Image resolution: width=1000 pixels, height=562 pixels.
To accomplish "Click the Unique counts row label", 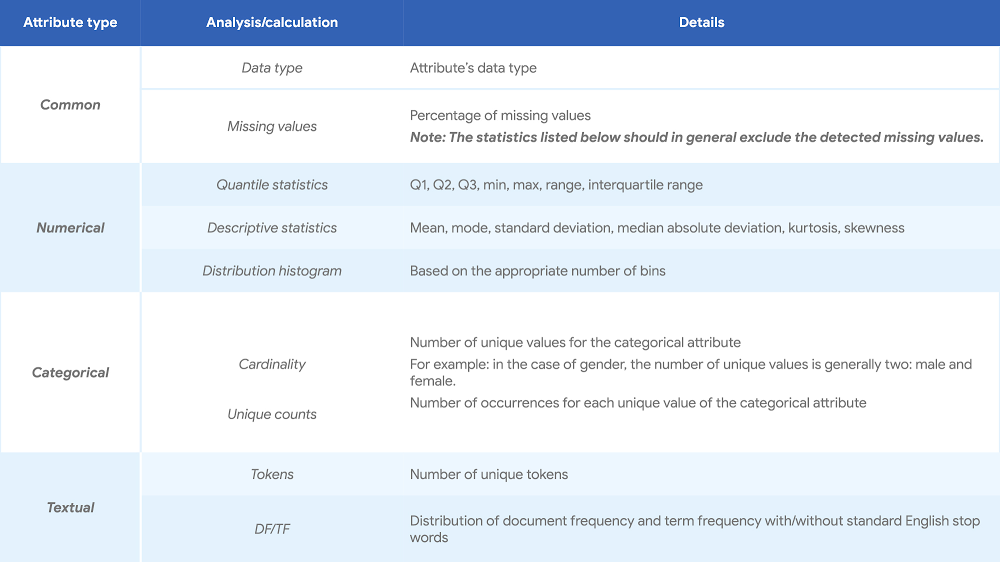I will (272, 414).
